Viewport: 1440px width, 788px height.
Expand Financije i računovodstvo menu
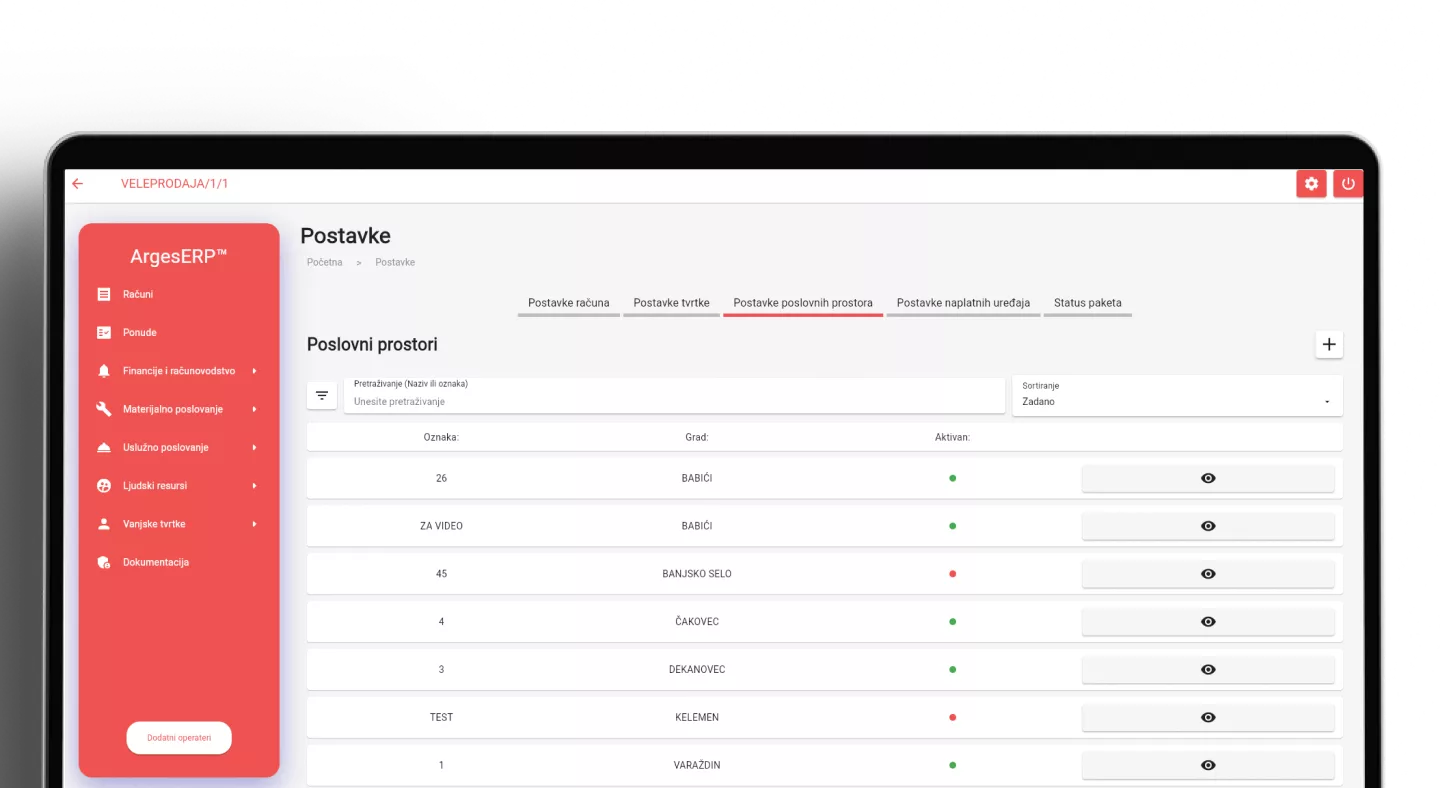(x=178, y=371)
